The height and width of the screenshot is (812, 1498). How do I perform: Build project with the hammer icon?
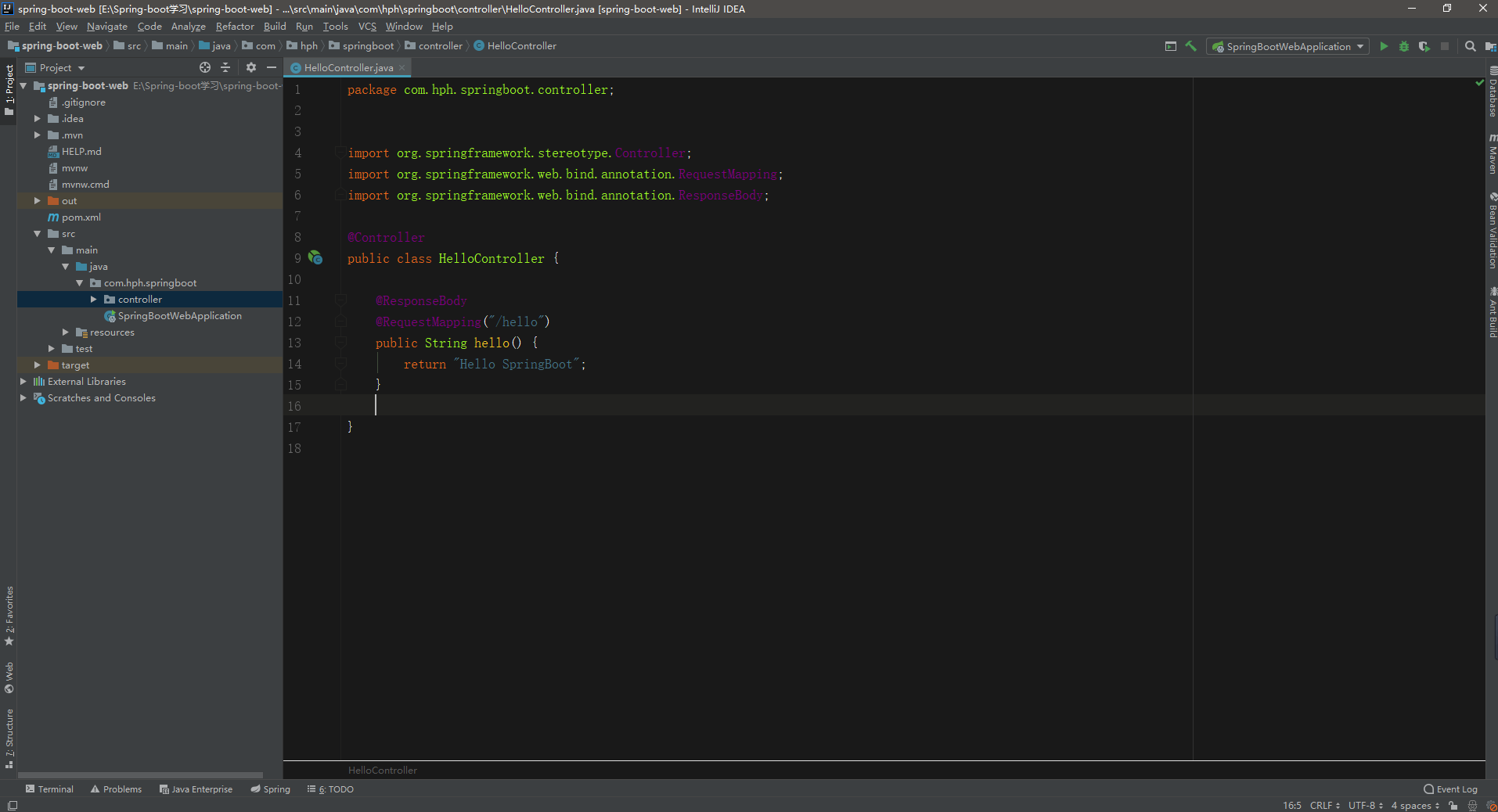1191,46
